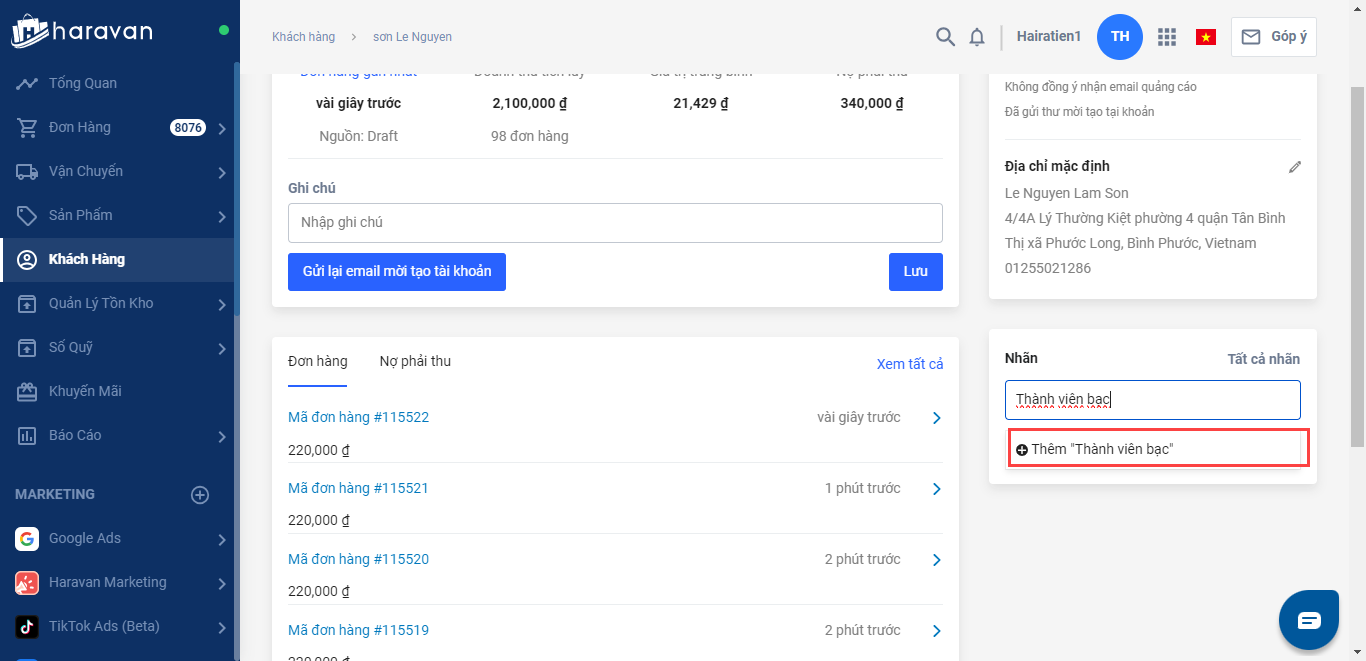Image resolution: width=1366 pixels, height=661 pixels.
Task: Open the notifications bell
Action: 977,37
